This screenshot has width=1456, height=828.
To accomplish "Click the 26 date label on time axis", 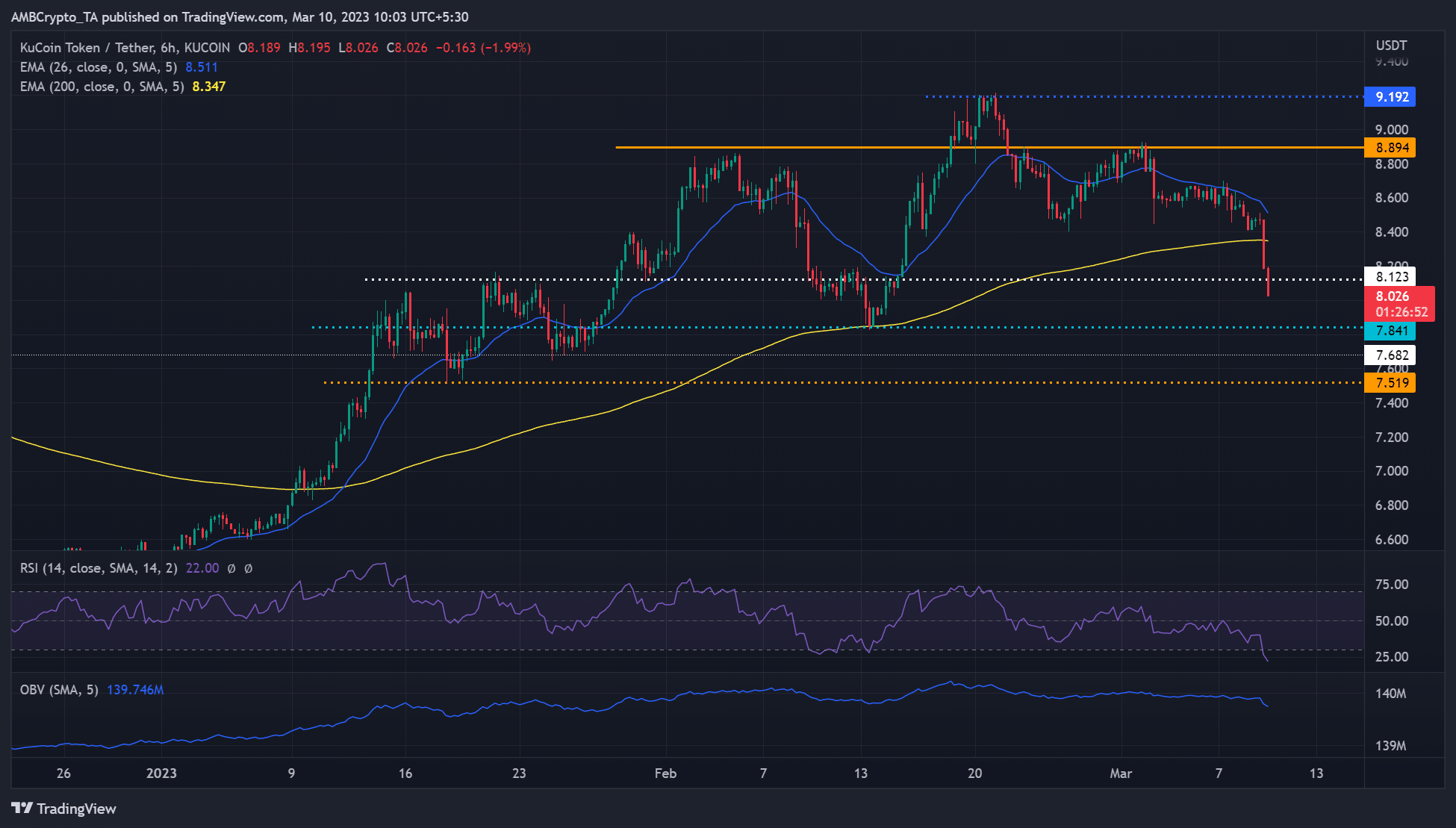I will tap(63, 773).
